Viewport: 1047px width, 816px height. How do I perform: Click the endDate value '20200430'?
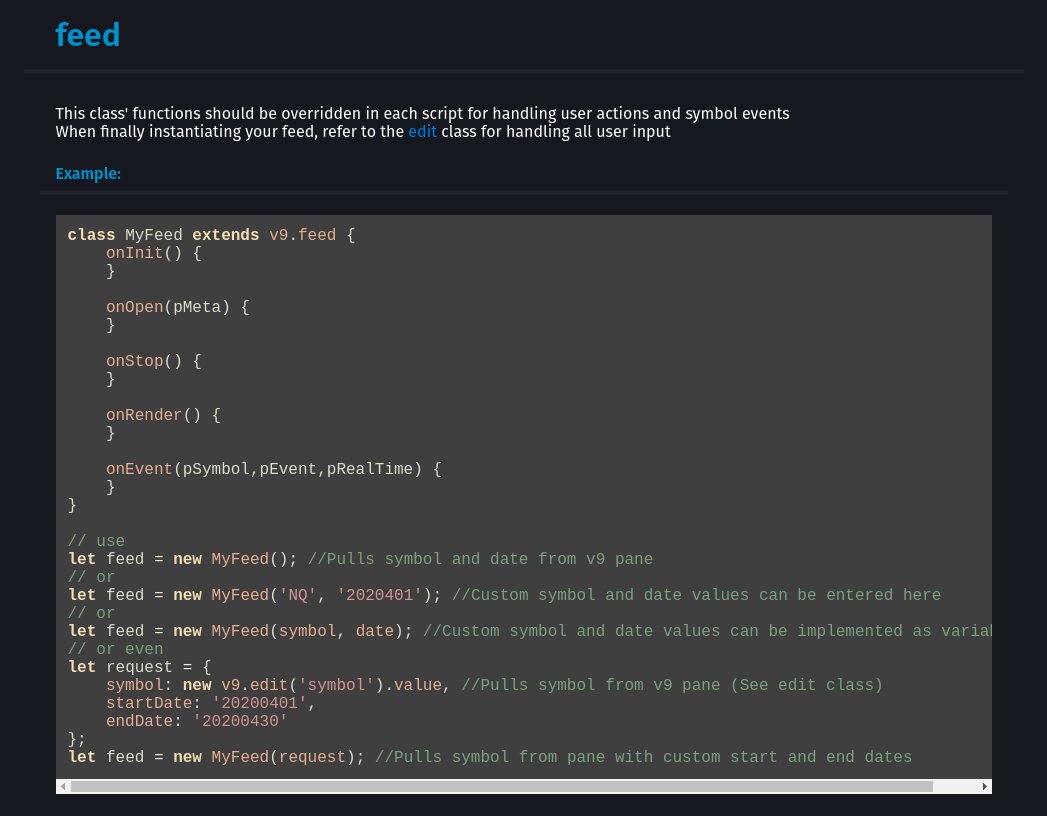(x=240, y=721)
